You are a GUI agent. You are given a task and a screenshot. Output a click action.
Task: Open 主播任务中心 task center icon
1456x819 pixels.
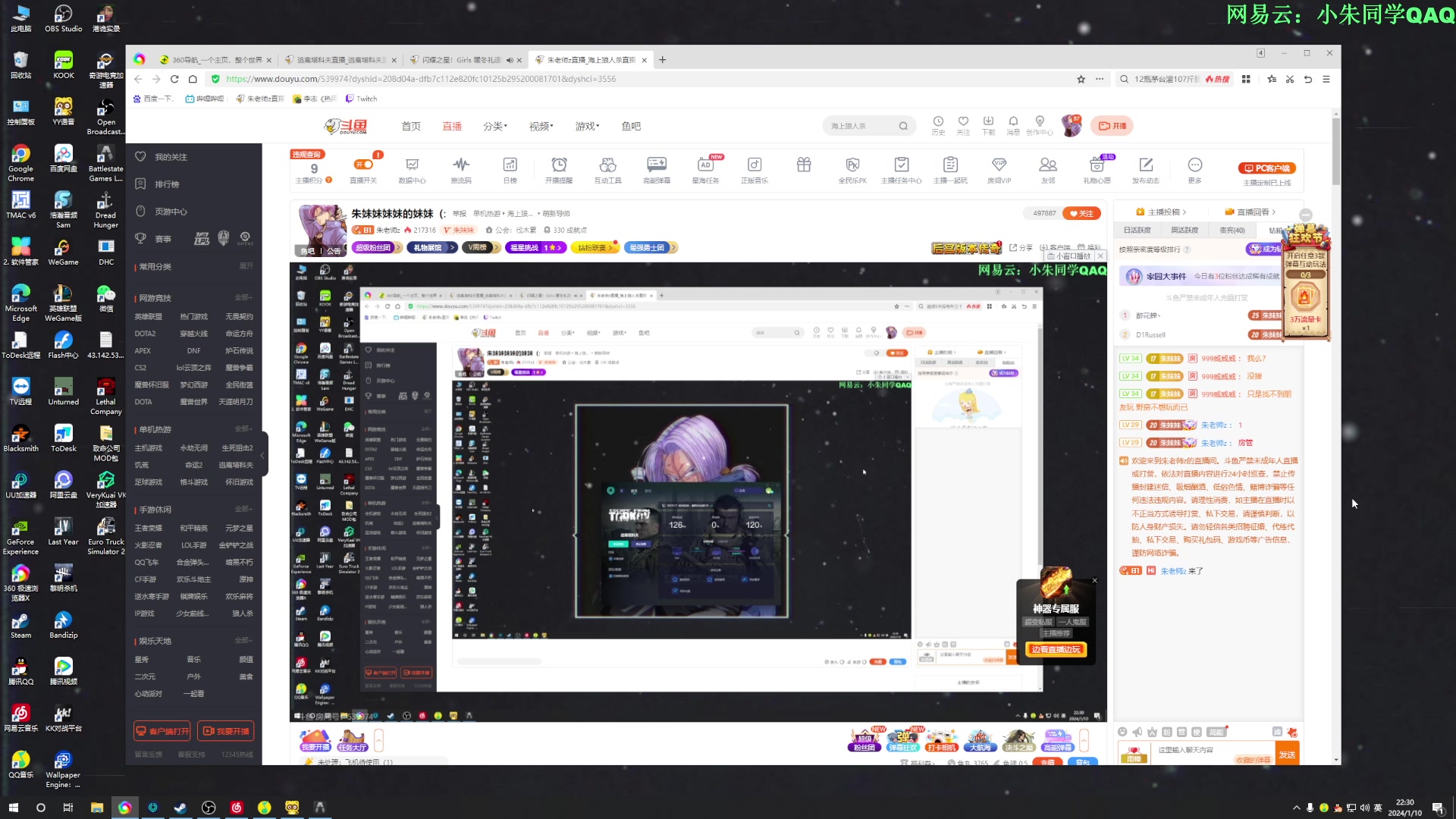(902, 165)
